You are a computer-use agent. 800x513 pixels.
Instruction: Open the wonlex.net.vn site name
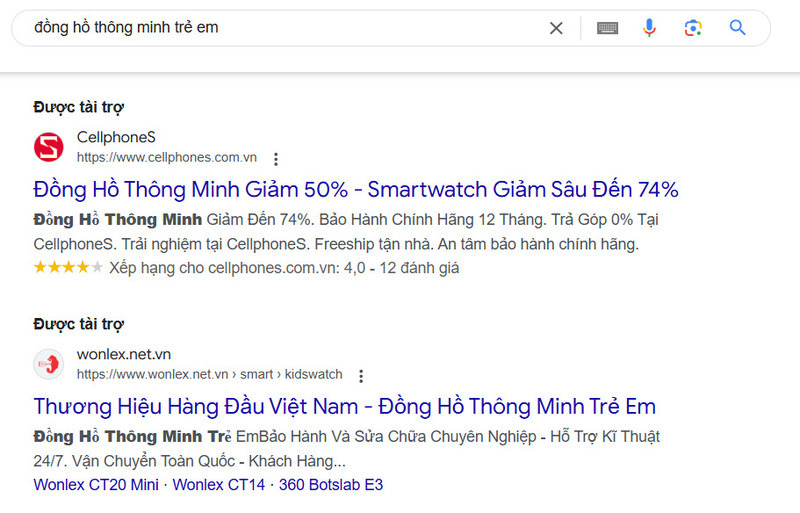[123, 354]
